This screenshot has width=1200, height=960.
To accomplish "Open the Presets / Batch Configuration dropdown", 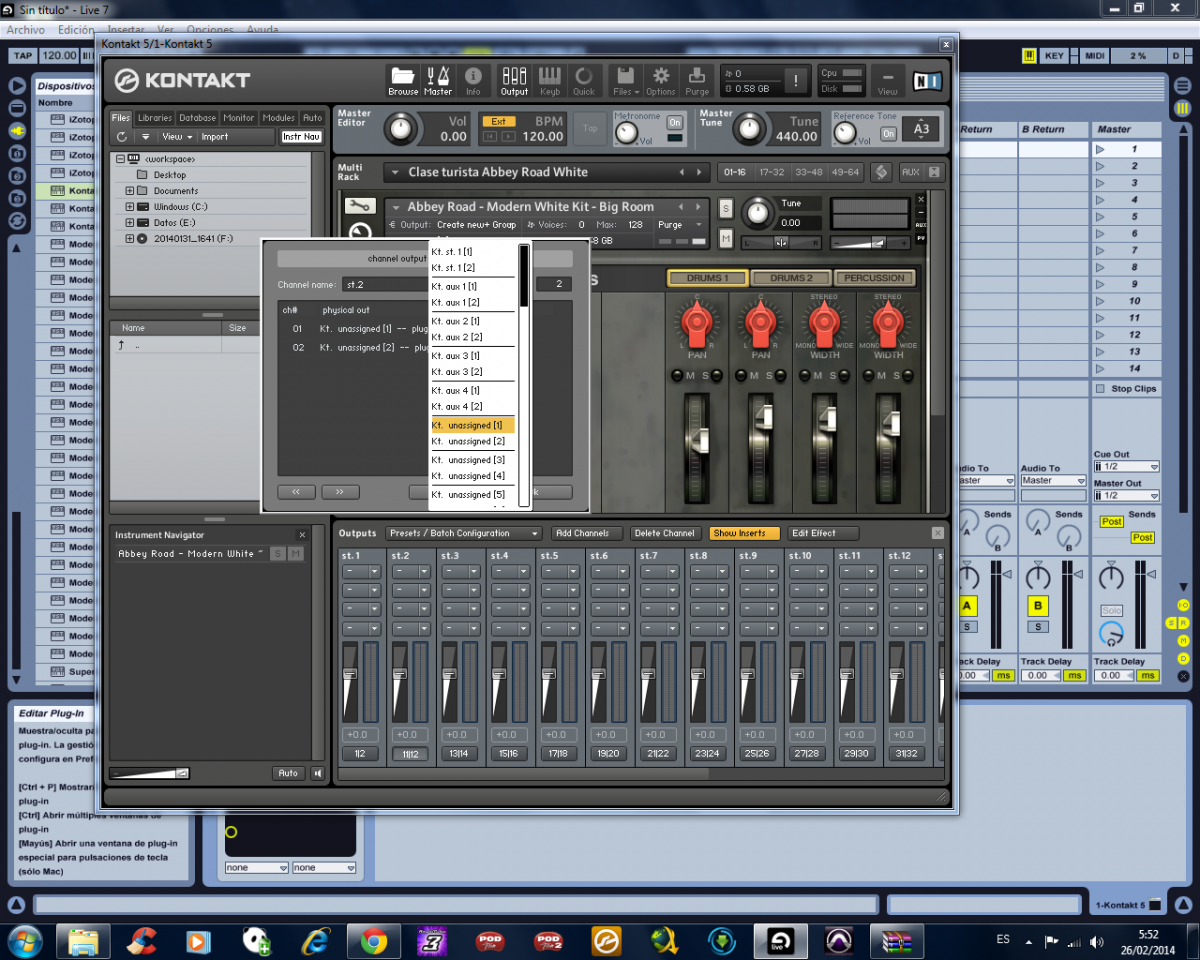I will point(464,533).
